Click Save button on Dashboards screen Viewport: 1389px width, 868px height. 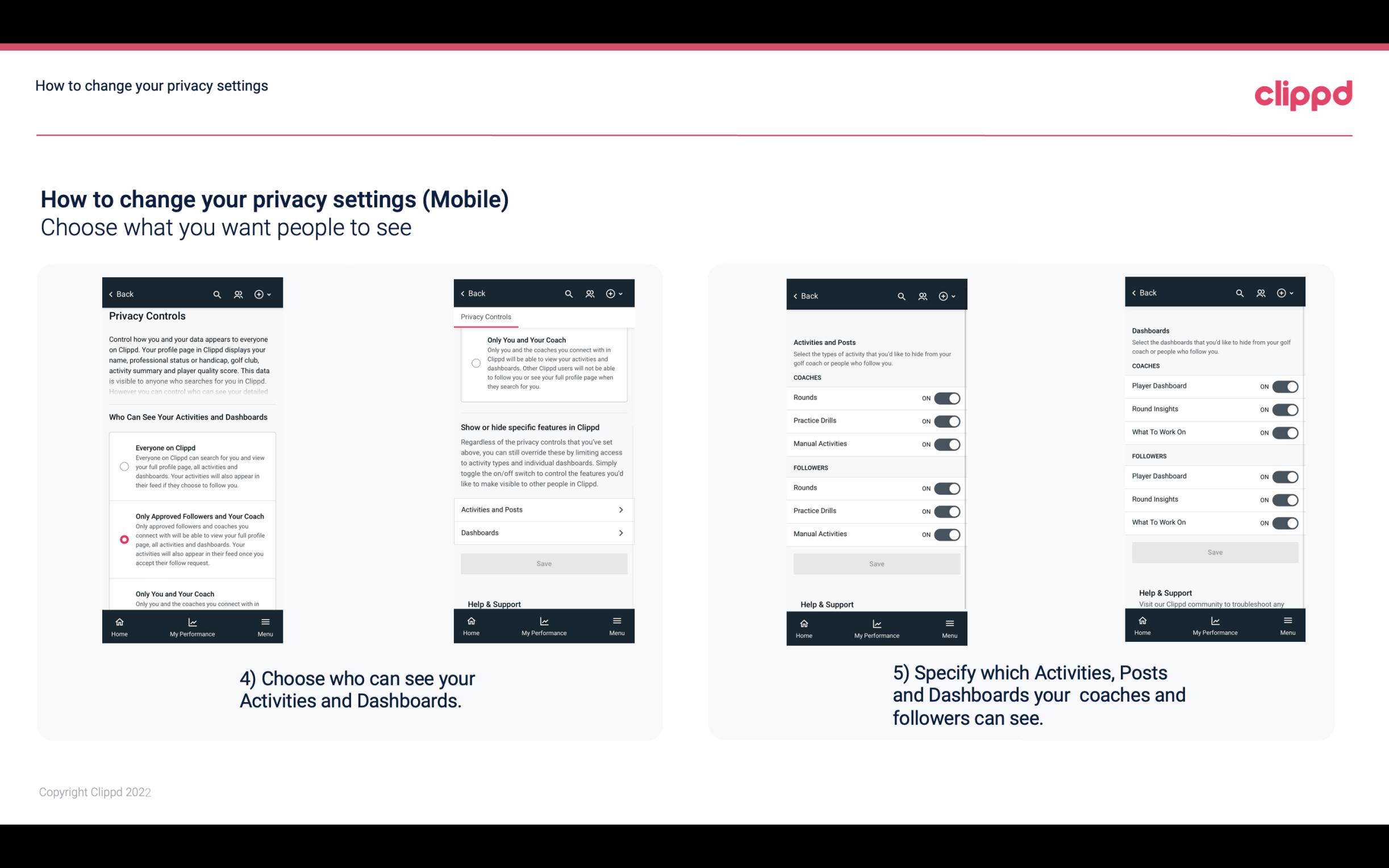[1215, 552]
